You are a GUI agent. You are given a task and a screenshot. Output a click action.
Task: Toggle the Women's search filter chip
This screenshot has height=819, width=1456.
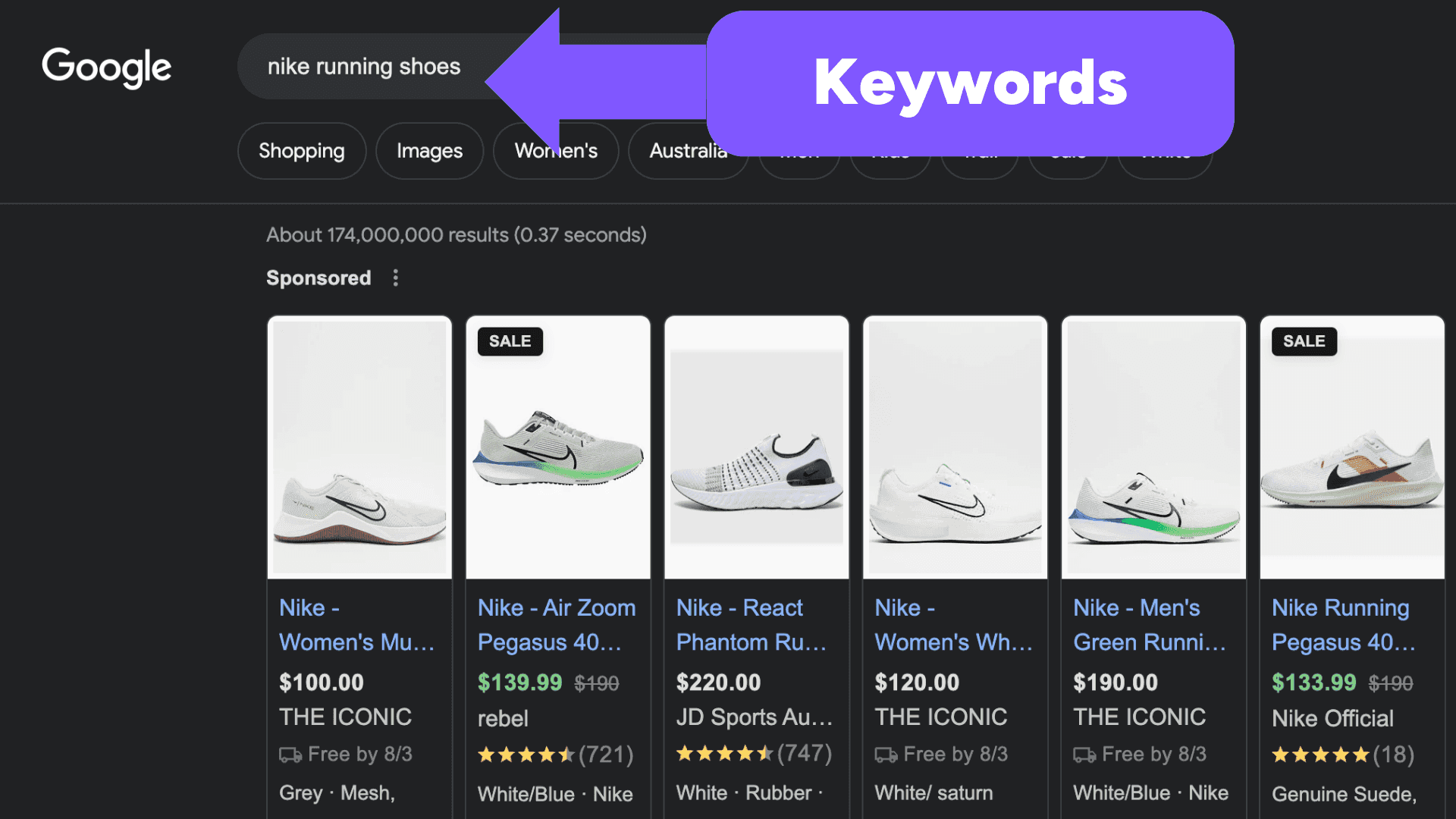pyautogui.click(x=555, y=151)
